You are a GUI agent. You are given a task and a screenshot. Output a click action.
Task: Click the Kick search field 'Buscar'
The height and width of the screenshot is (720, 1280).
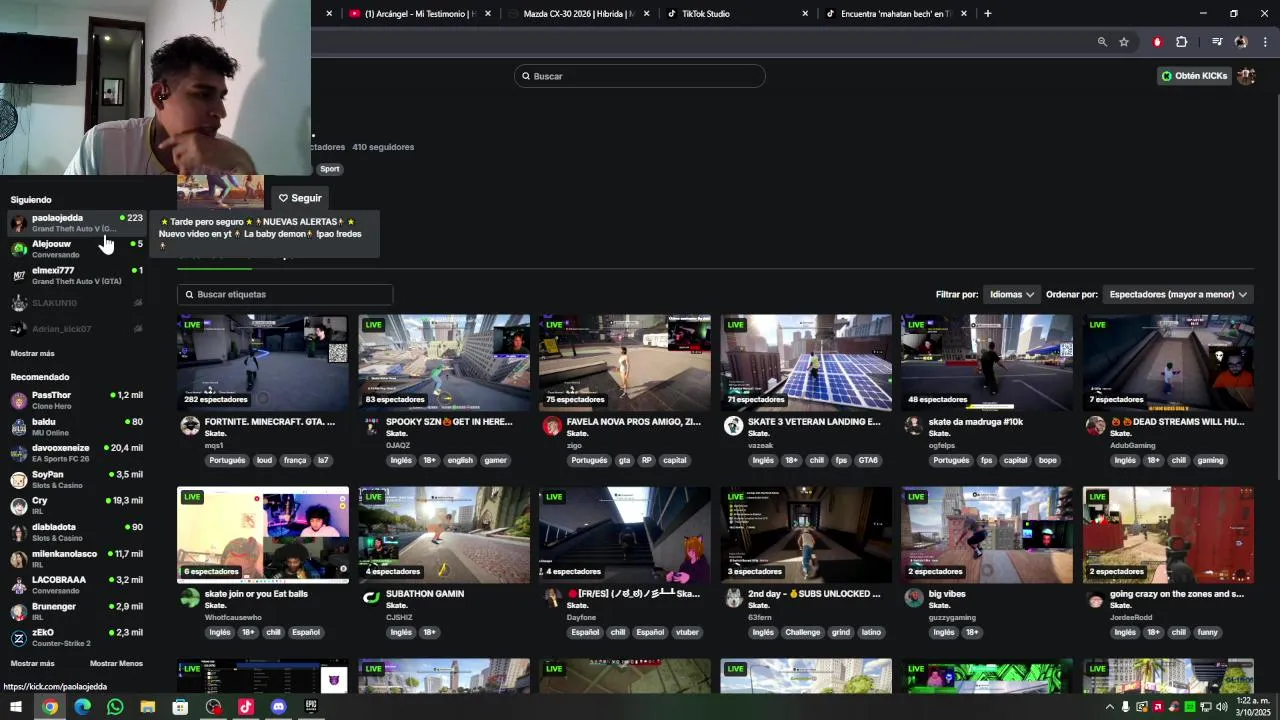click(640, 76)
